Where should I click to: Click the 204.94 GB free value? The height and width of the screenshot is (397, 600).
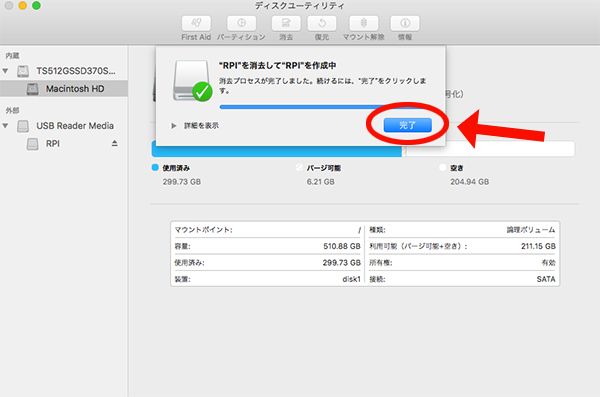[x=470, y=182]
